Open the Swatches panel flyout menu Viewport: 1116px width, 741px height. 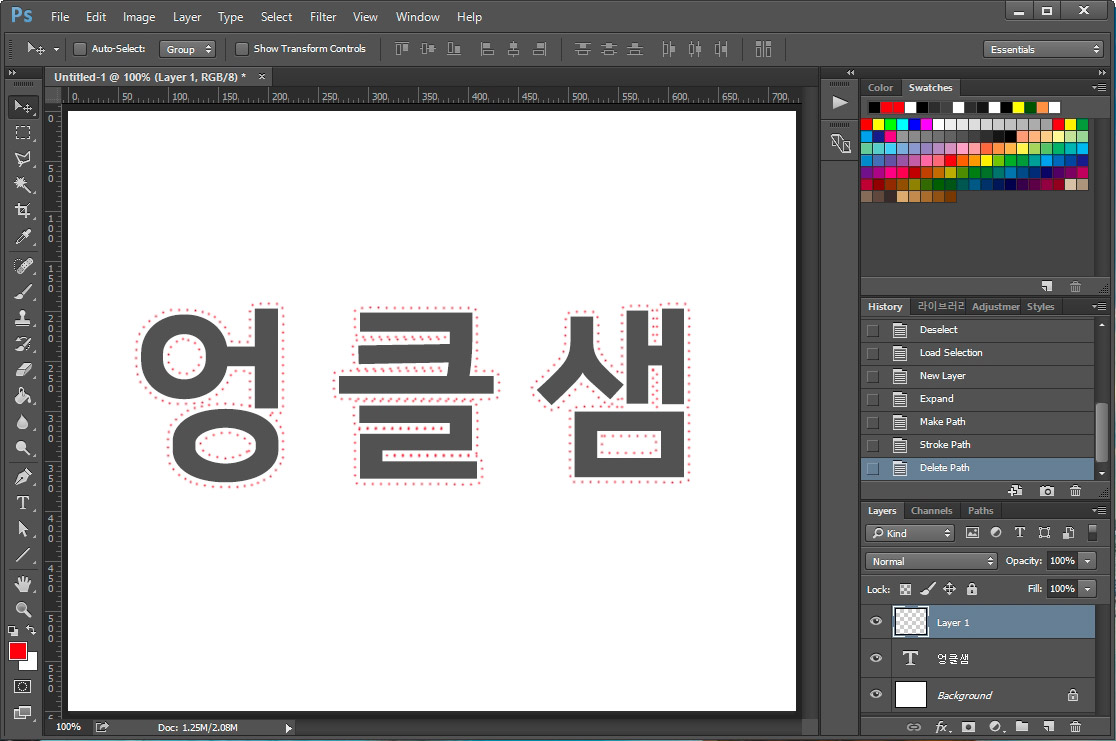pos(1100,88)
